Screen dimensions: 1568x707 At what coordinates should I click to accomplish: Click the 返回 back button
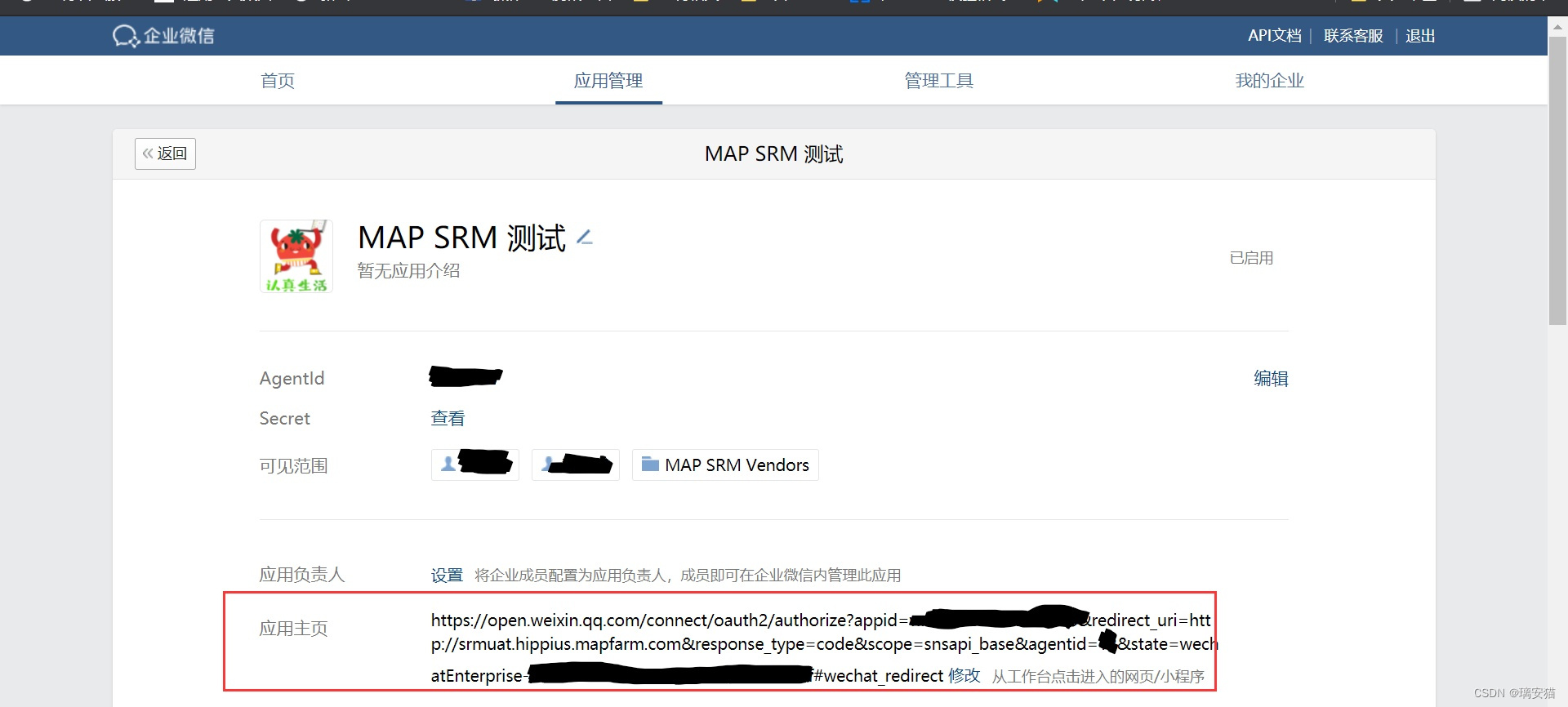[x=165, y=153]
